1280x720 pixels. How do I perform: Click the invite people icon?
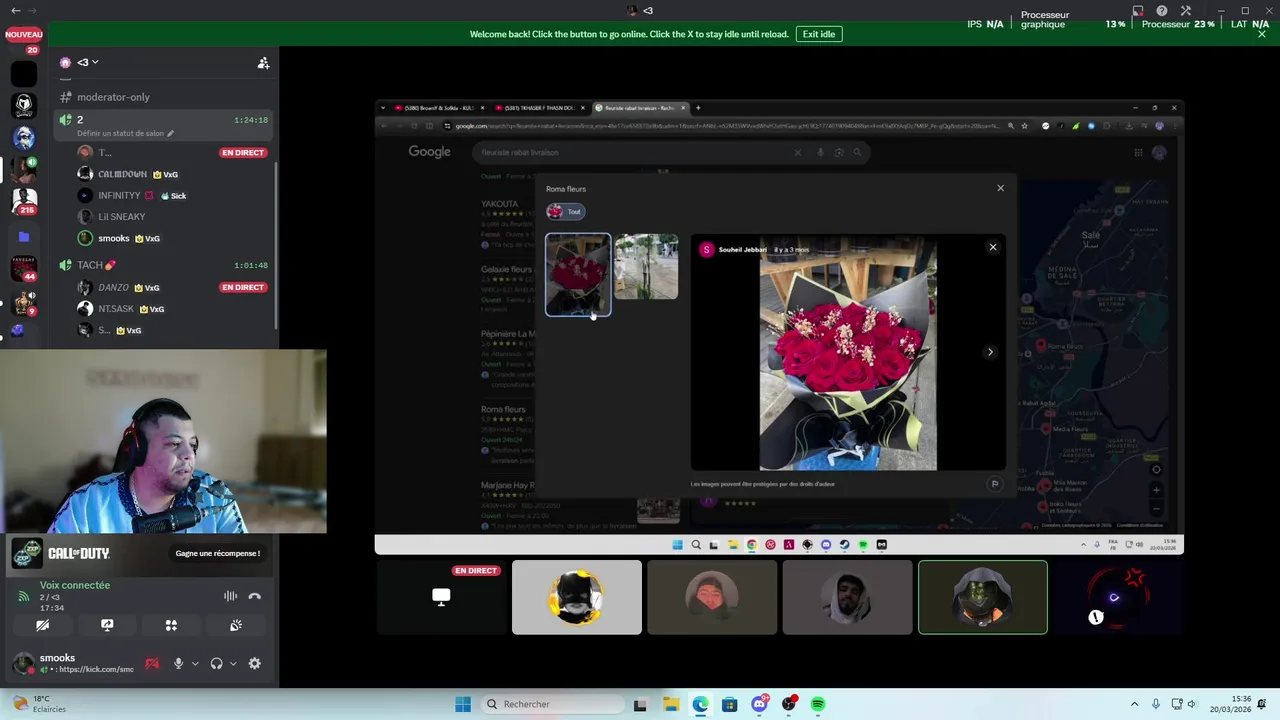(x=263, y=63)
